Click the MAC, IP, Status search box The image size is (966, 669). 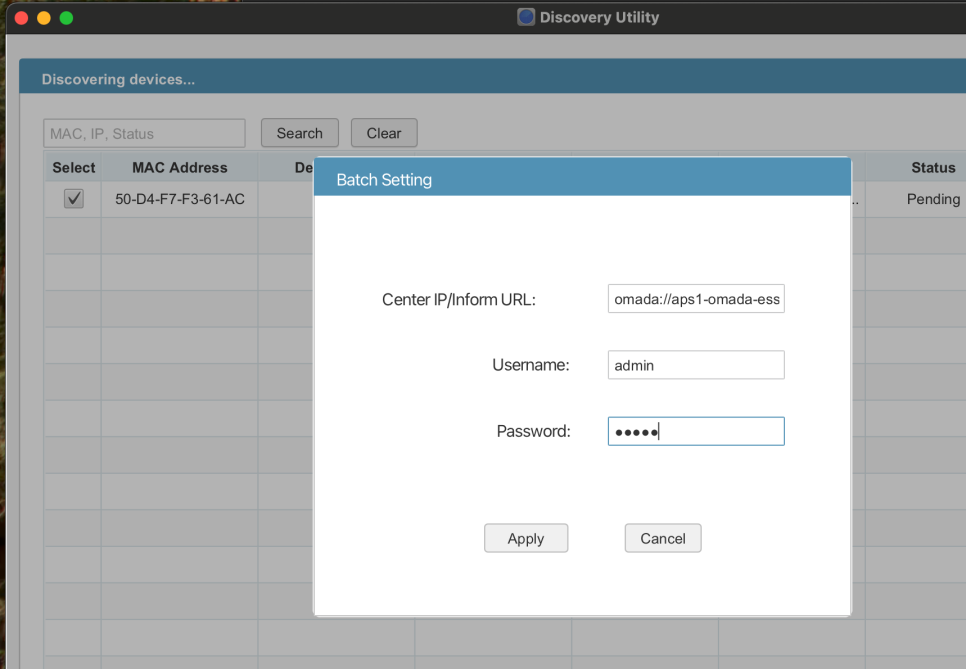pos(144,133)
